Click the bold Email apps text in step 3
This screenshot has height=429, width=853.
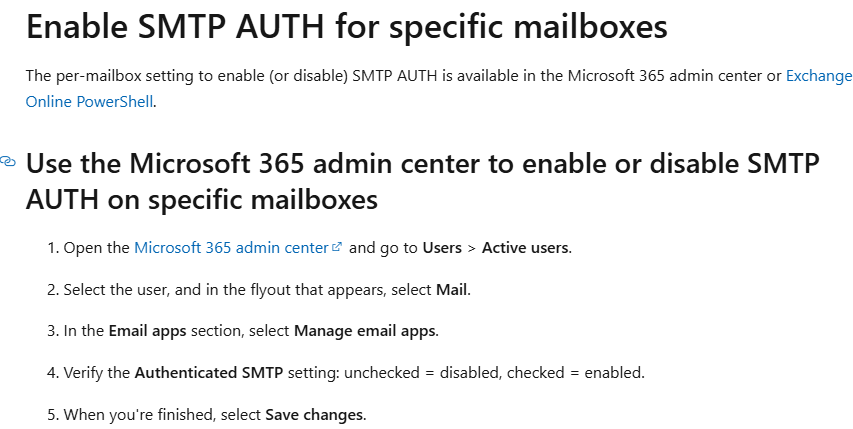pos(147,331)
